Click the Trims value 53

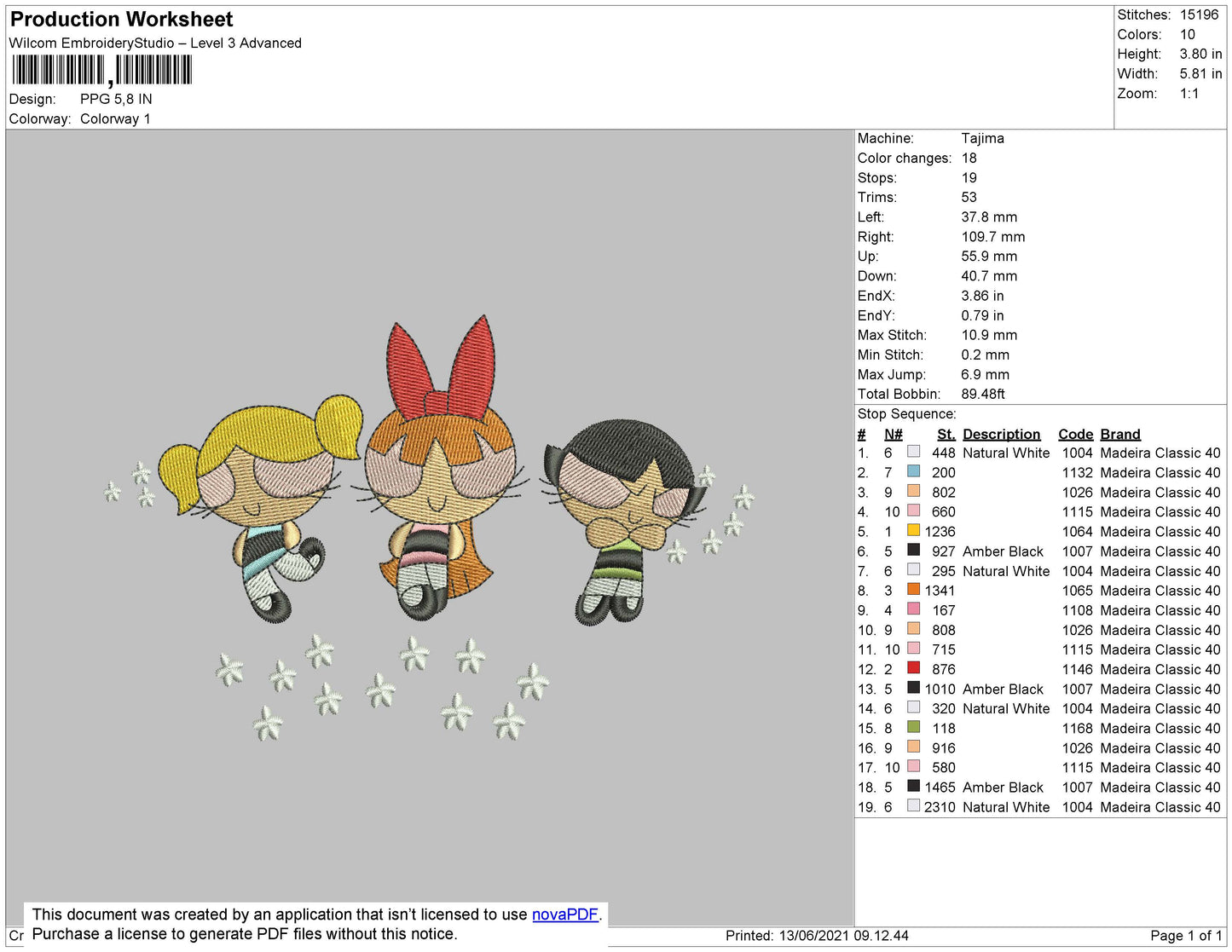click(x=969, y=197)
